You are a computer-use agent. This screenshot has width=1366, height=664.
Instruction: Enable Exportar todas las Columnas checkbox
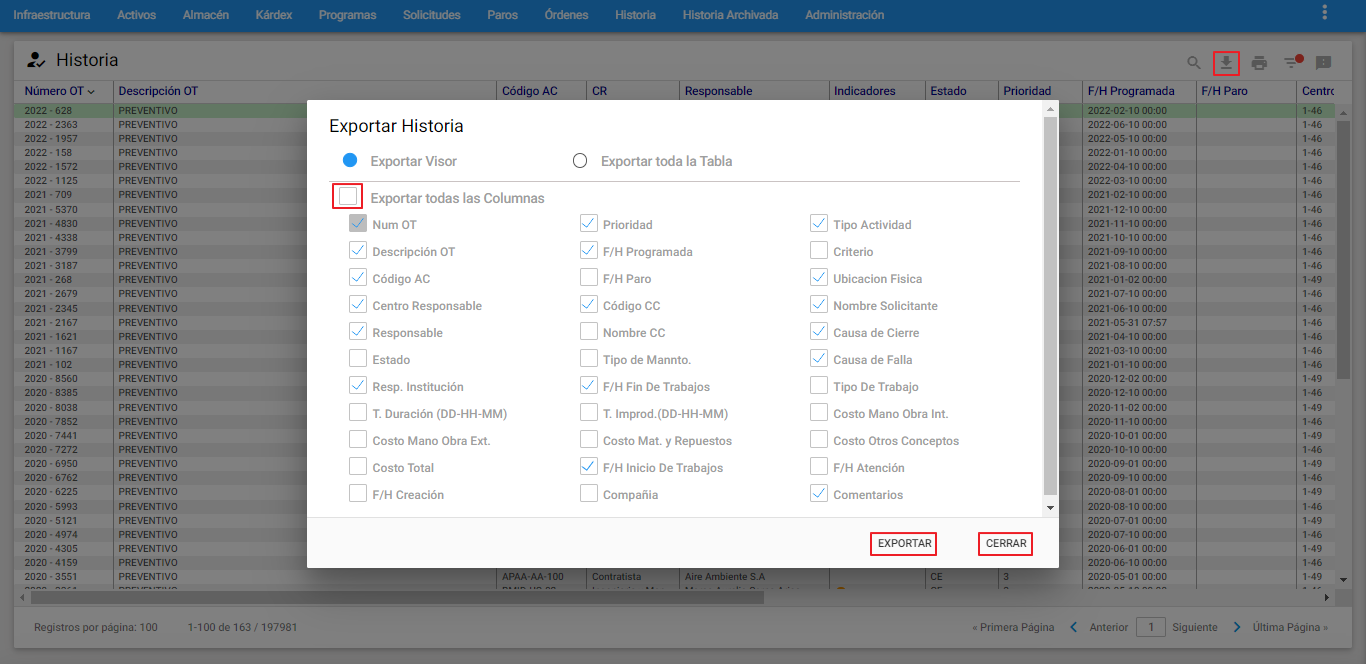pos(348,197)
